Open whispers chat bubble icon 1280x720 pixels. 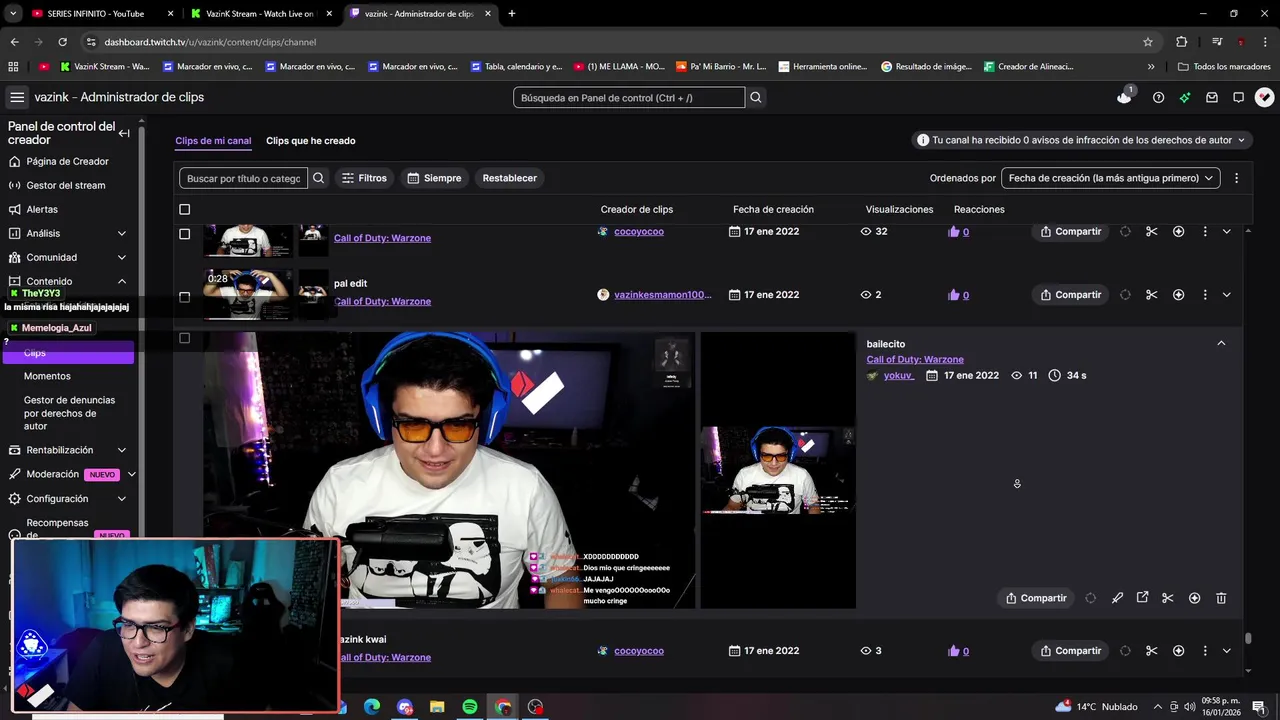pyautogui.click(x=1238, y=97)
